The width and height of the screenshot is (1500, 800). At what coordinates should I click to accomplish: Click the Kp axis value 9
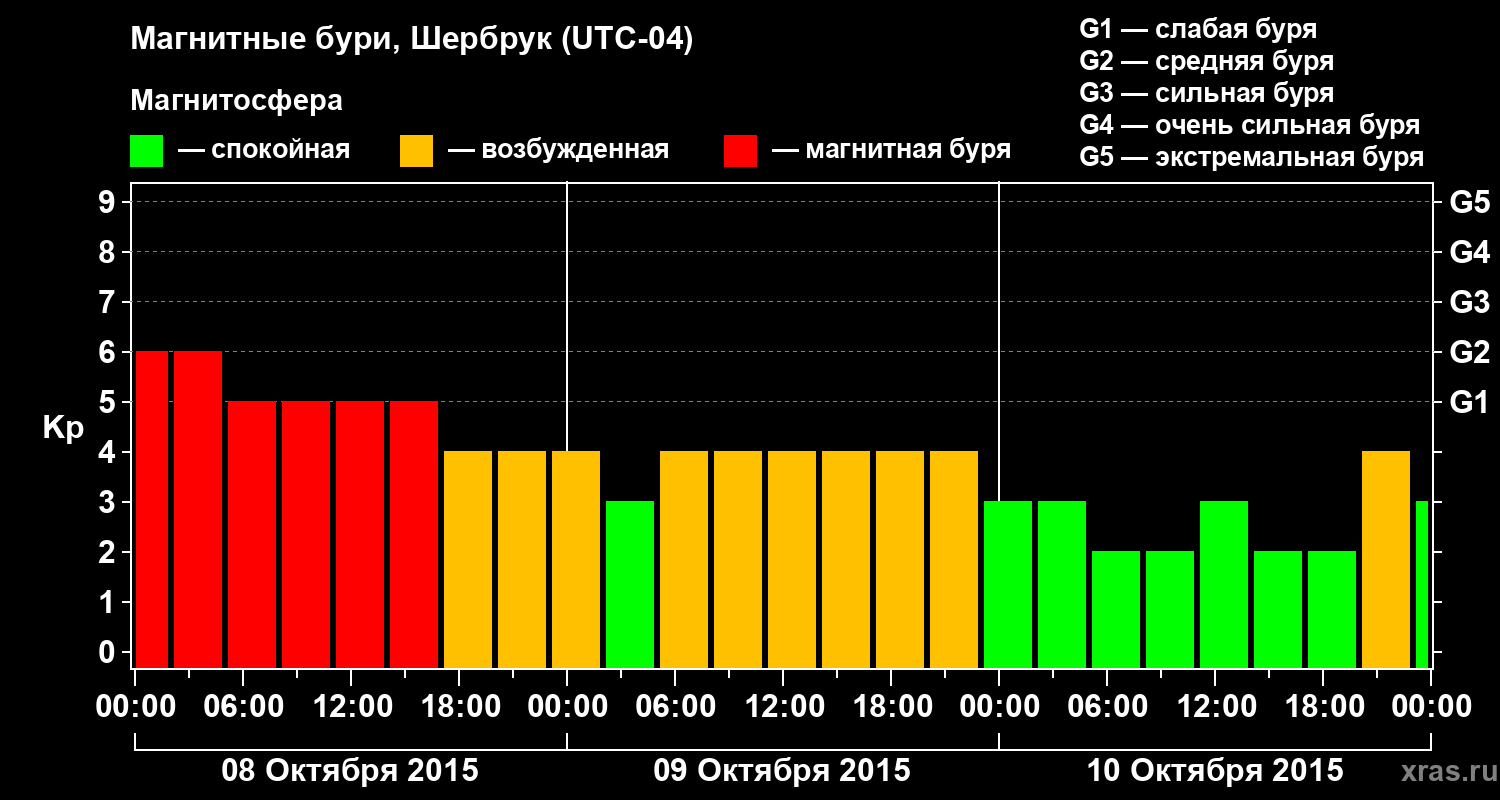[x=109, y=202]
